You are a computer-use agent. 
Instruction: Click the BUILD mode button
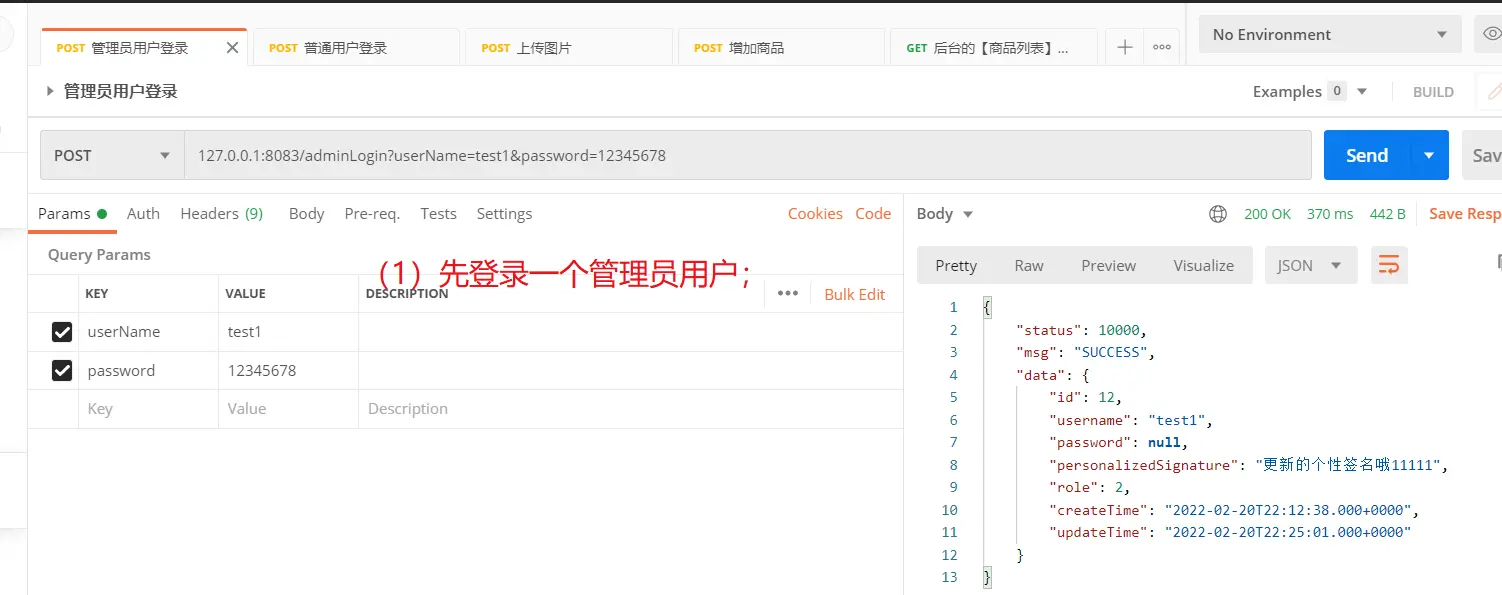[1433, 92]
